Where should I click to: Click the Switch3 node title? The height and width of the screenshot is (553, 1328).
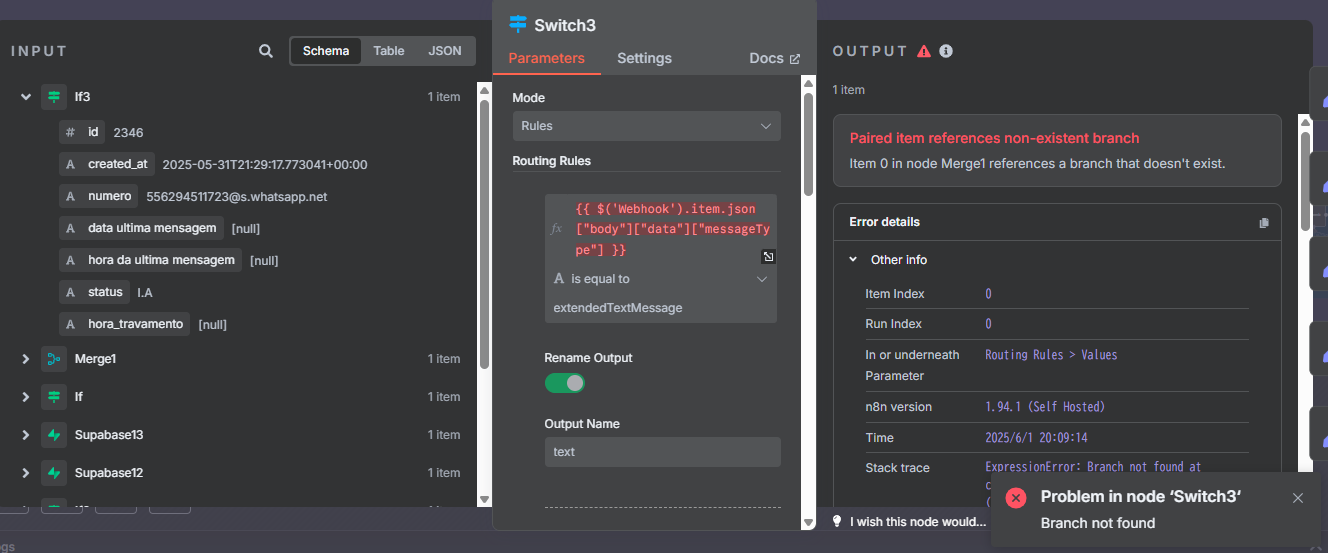[565, 25]
